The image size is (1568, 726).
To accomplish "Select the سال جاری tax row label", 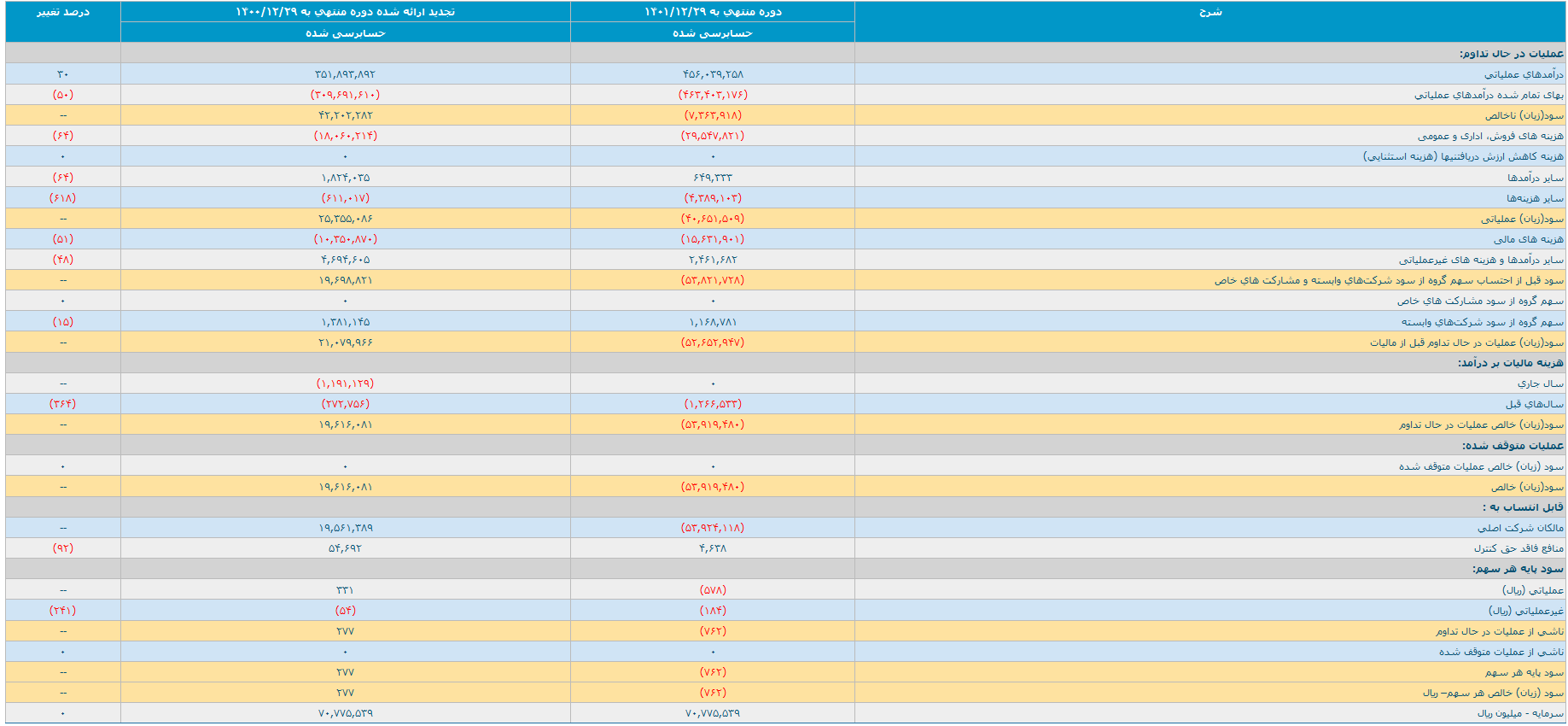I will [x=1541, y=383].
